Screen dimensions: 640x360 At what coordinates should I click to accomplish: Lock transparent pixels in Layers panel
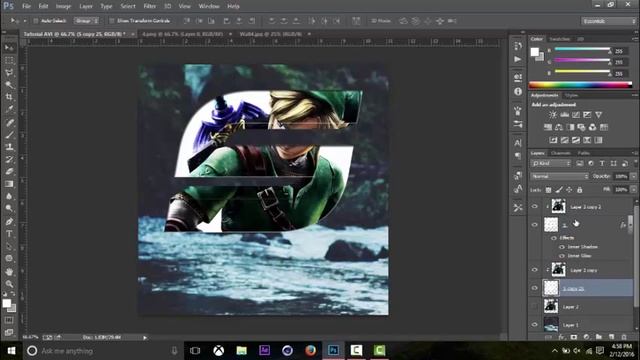point(549,190)
